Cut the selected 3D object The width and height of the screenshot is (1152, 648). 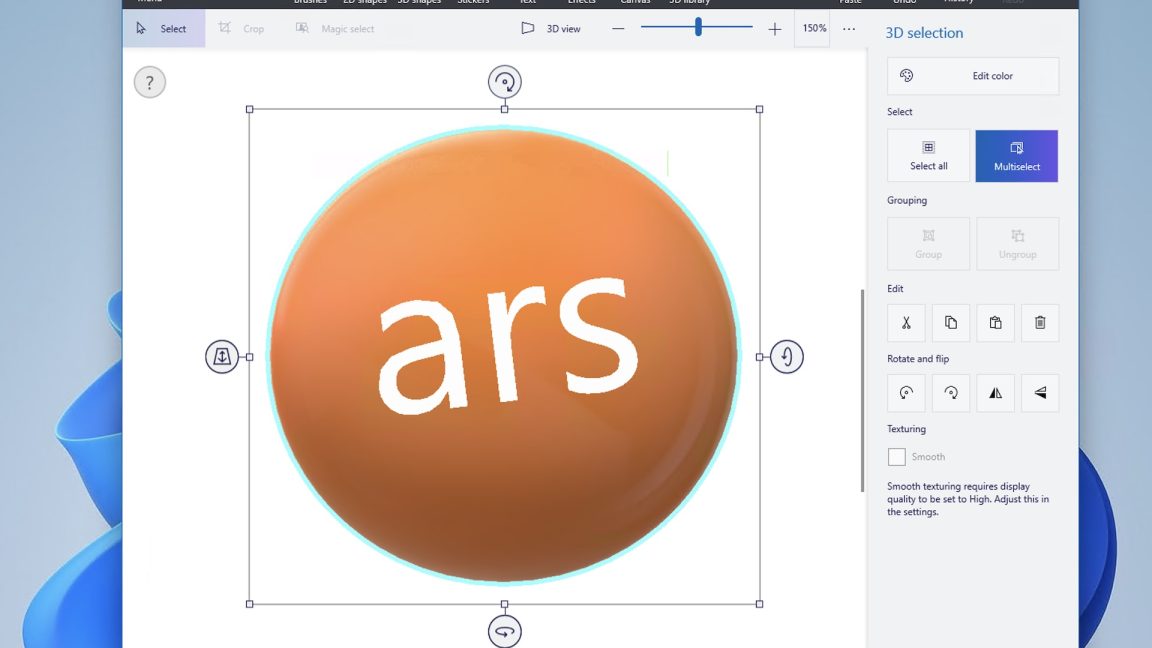[x=906, y=323]
